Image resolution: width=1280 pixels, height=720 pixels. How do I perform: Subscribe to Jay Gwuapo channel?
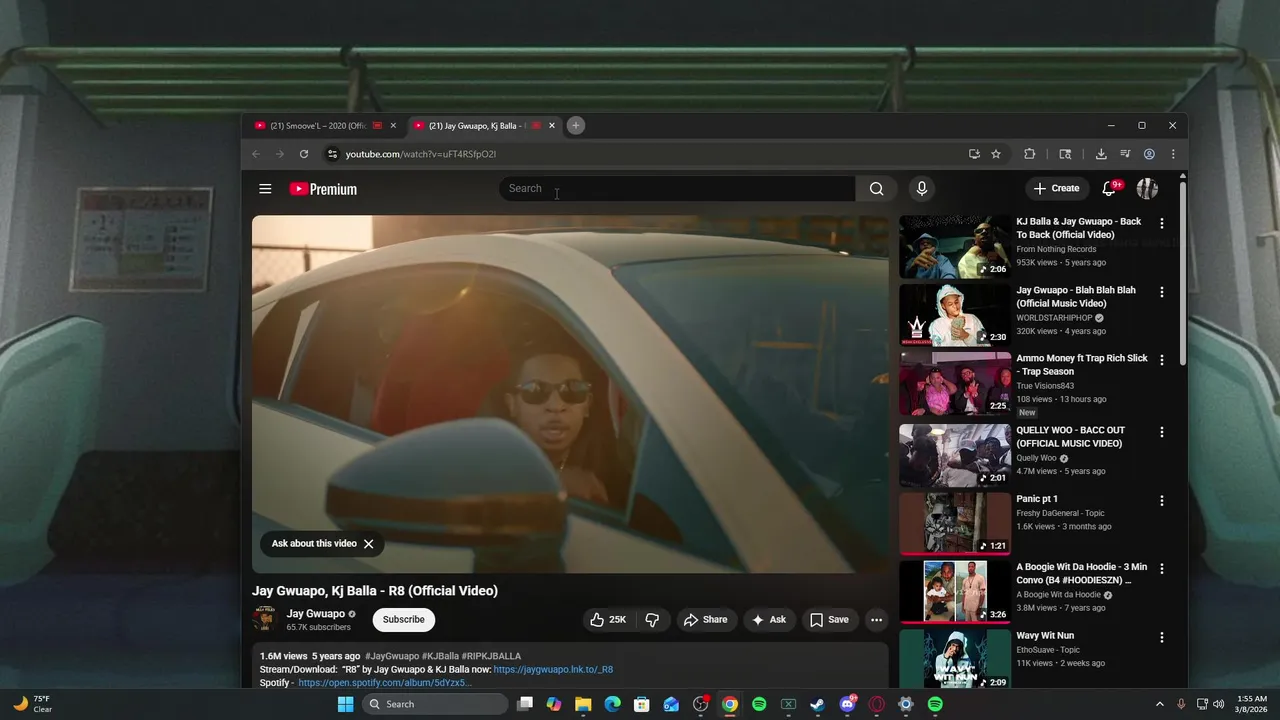(x=404, y=620)
